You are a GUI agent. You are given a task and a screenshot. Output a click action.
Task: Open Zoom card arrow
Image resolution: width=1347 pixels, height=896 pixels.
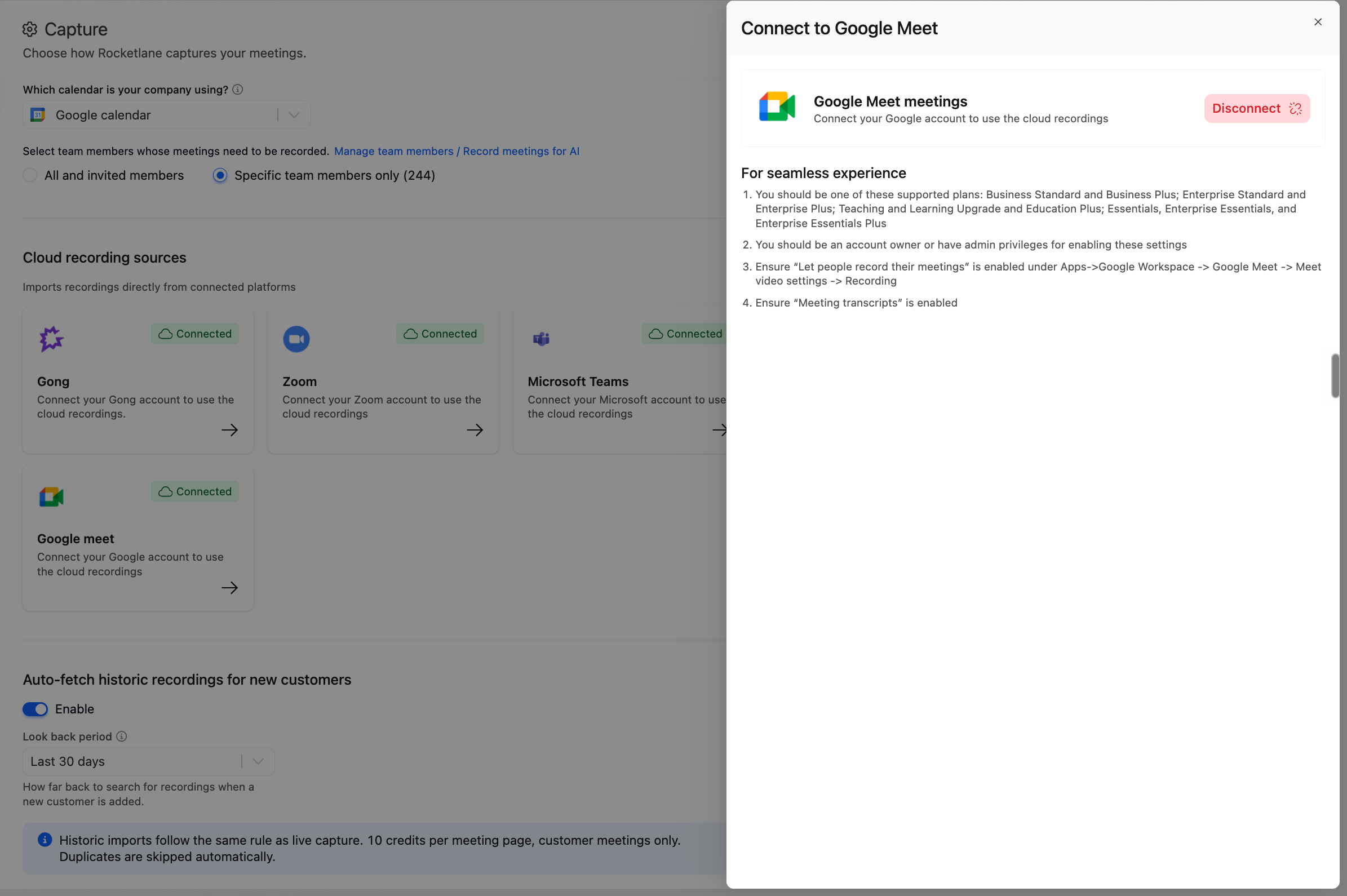(x=475, y=430)
